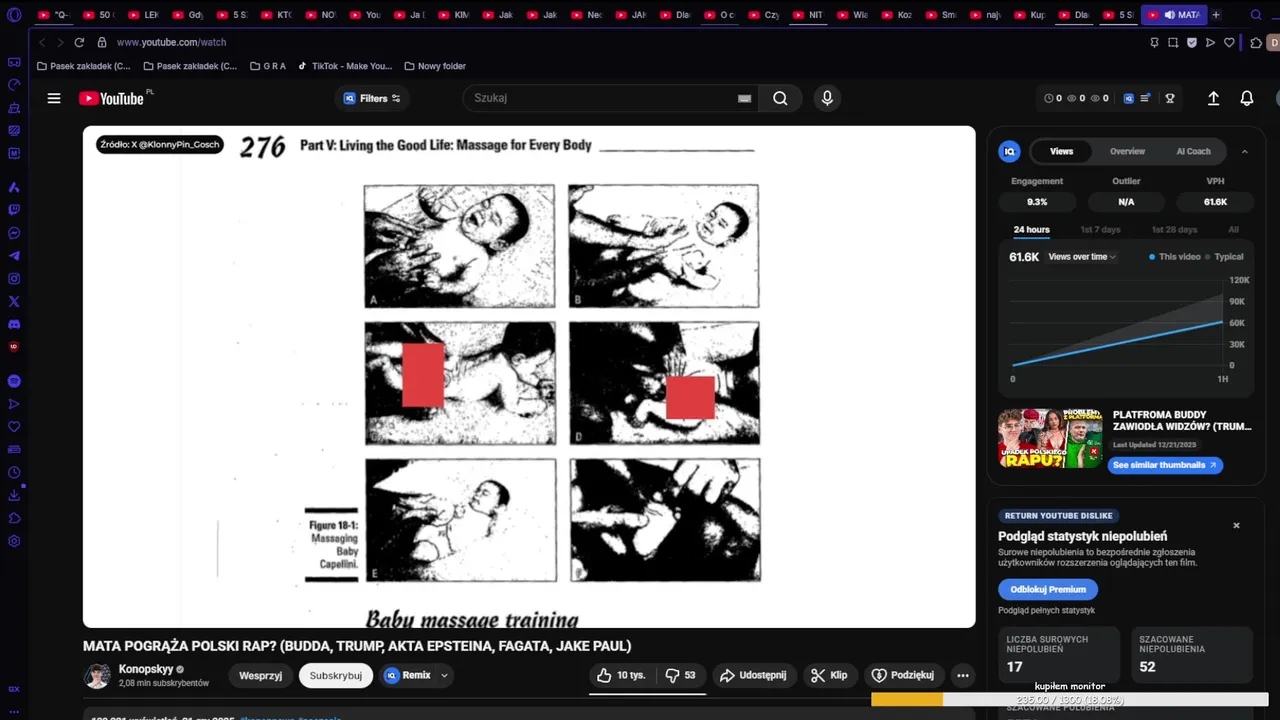The image size is (1280, 720).
Task: Open a new browser tab
Action: tap(1216, 15)
